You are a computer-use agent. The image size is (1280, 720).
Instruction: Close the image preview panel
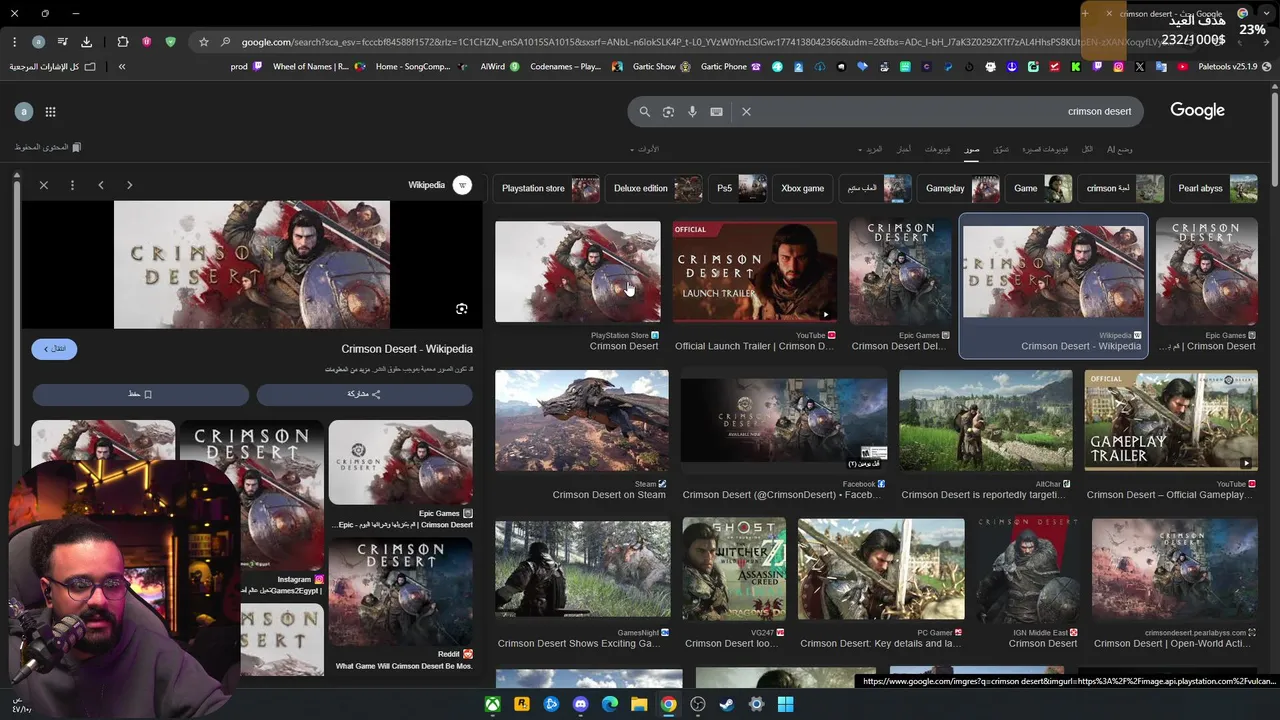click(44, 185)
